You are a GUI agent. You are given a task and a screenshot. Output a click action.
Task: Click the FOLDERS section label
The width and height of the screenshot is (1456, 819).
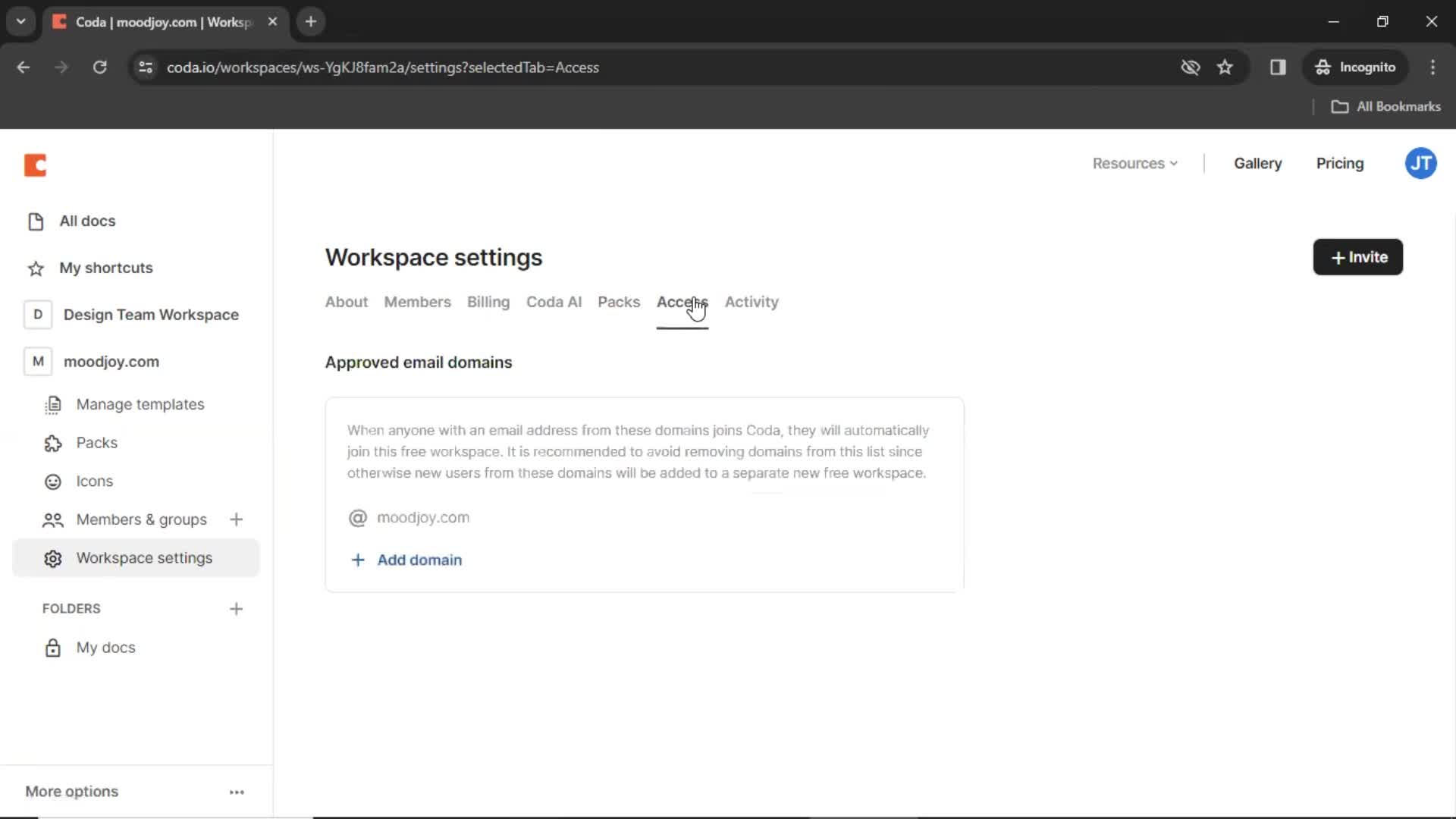[x=71, y=609]
